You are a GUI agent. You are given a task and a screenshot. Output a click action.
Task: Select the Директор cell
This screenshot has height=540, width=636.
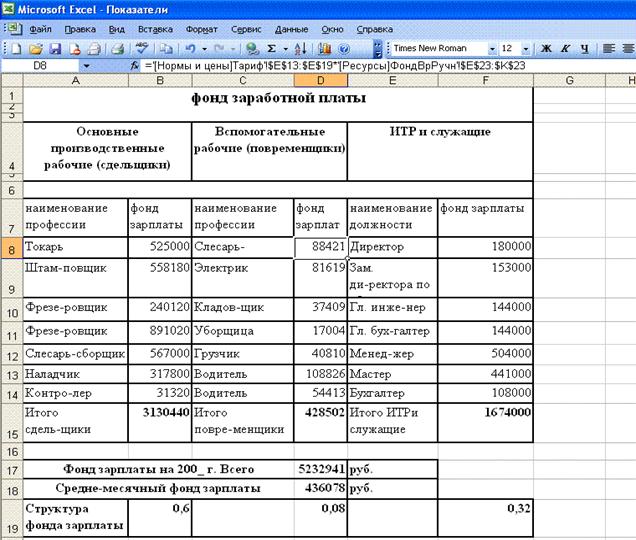click(x=393, y=247)
